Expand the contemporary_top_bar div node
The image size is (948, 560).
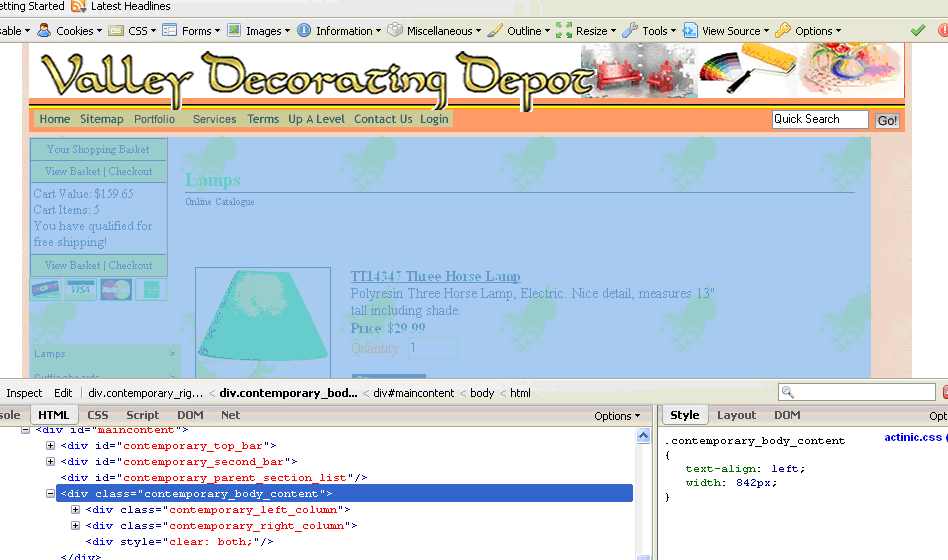[51, 446]
